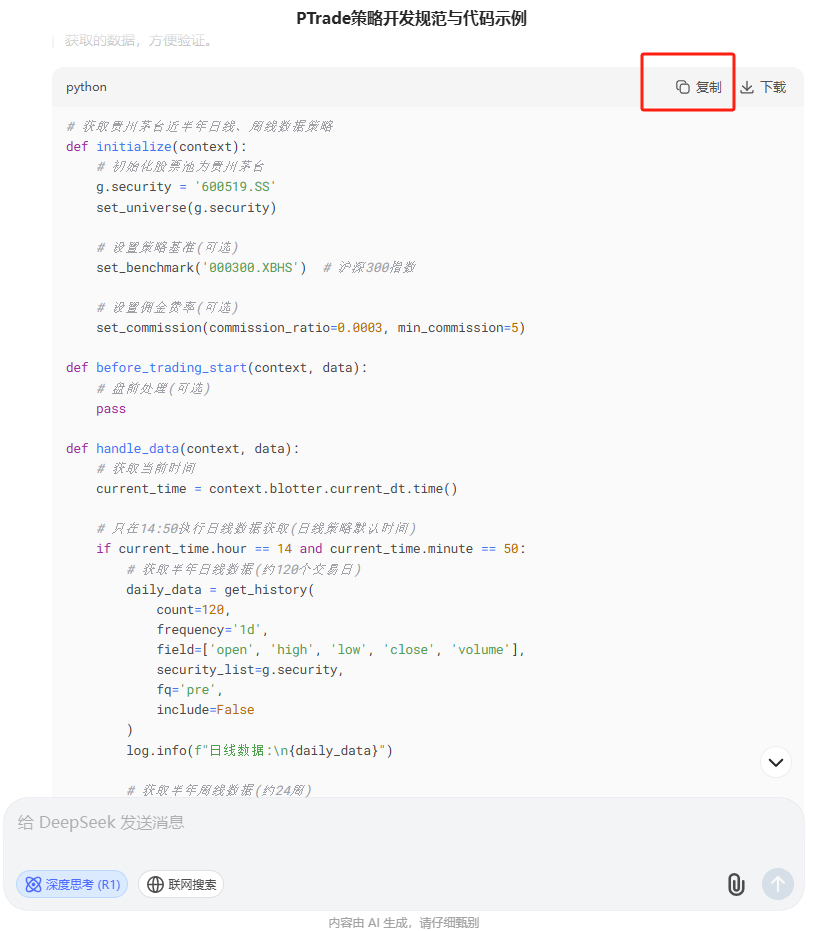830x931 pixels.
Task: Click the log.info 日线数据 line
Action: point(259,751)
